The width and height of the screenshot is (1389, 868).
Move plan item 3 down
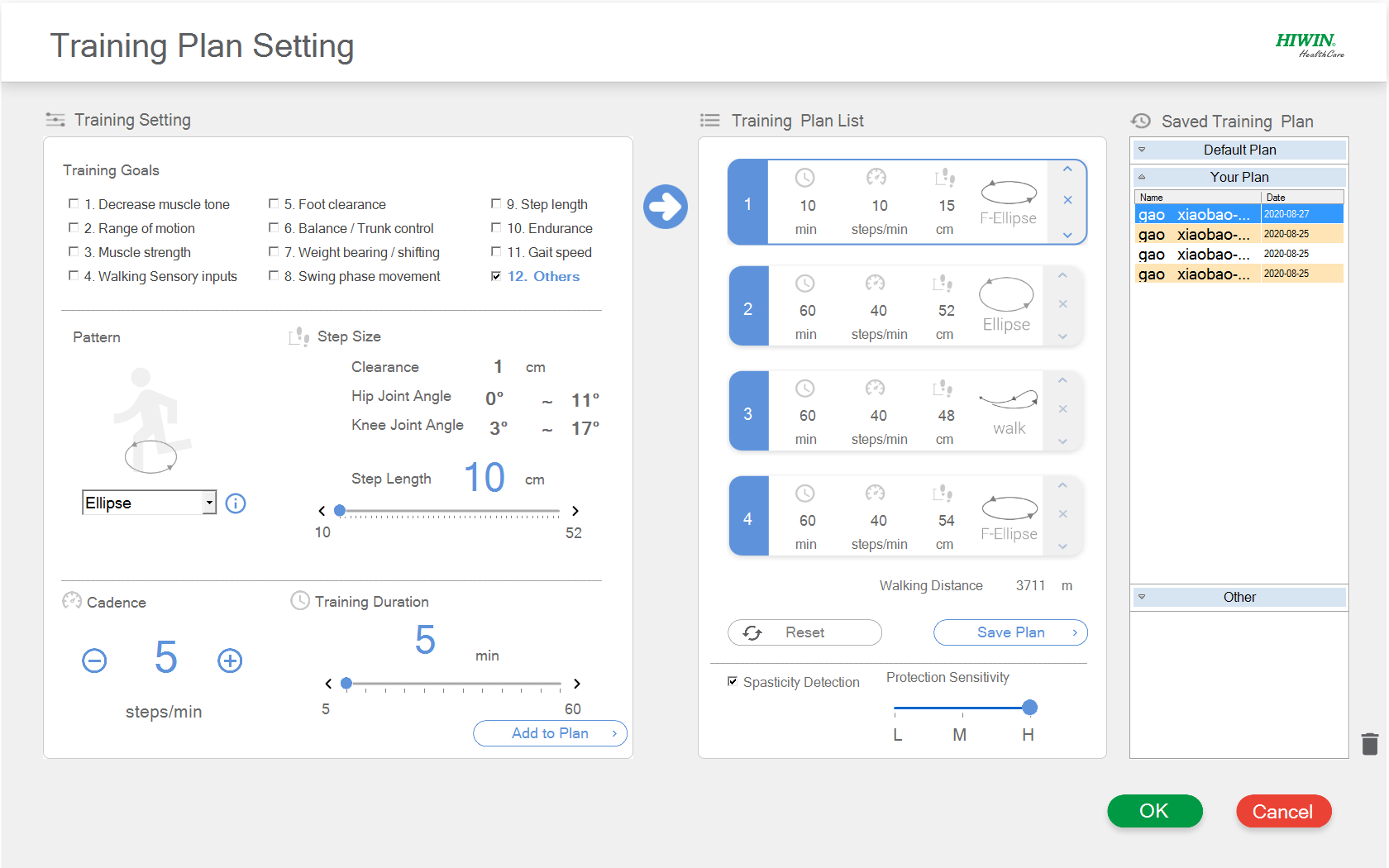(x=1063, y=441)
